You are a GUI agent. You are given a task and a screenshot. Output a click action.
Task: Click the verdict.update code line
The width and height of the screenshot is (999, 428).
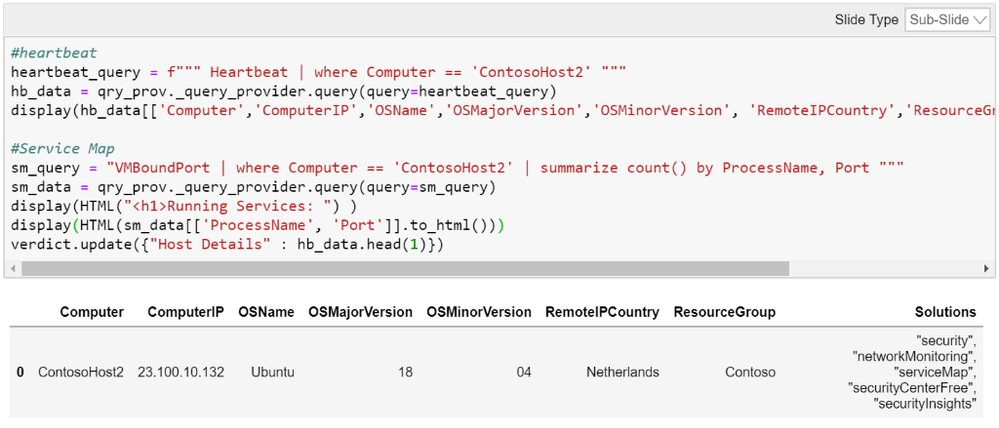pyautogui.click(x=227, y=244)
